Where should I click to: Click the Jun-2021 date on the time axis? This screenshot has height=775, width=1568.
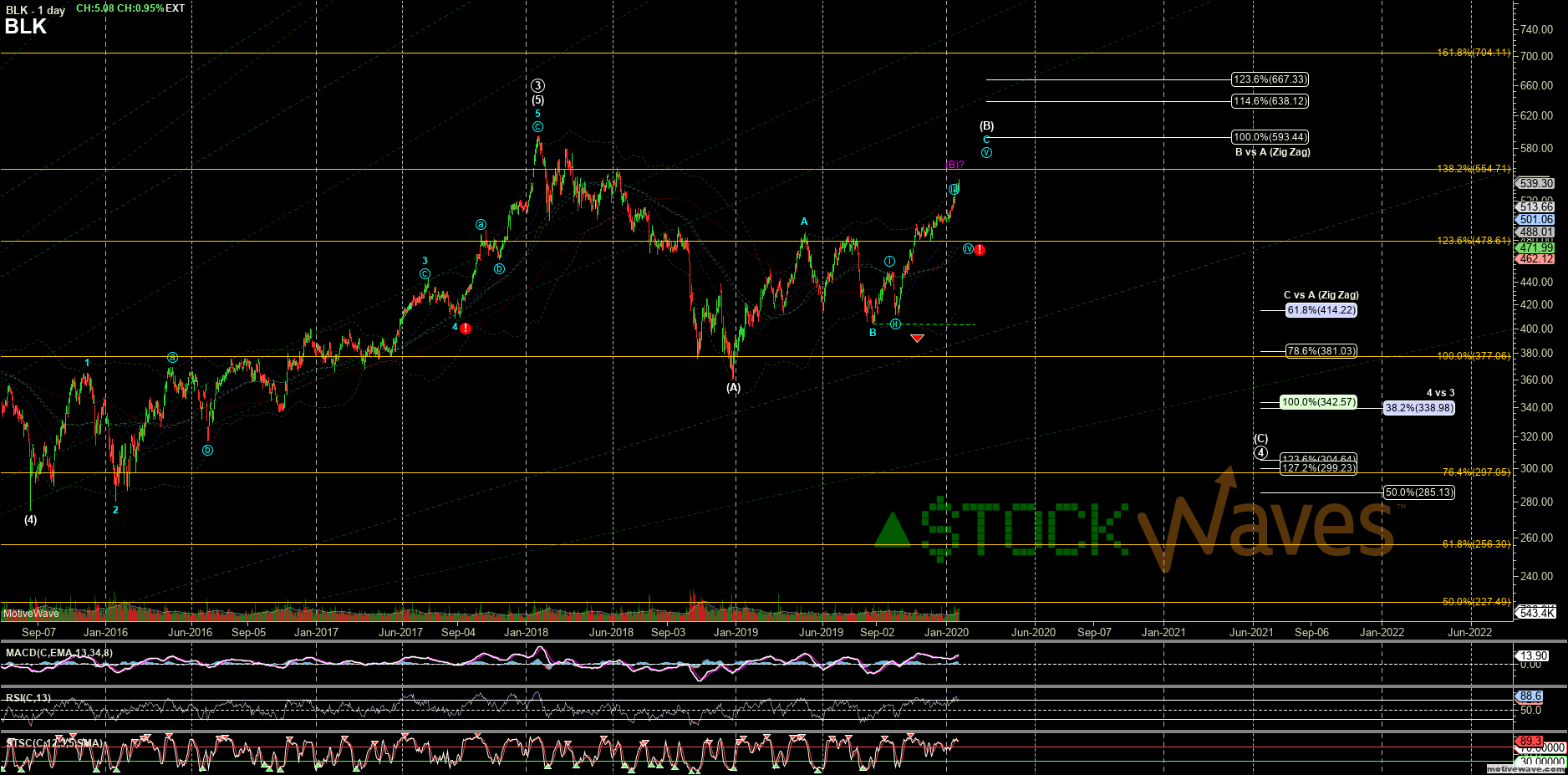tap(1251, 633)
